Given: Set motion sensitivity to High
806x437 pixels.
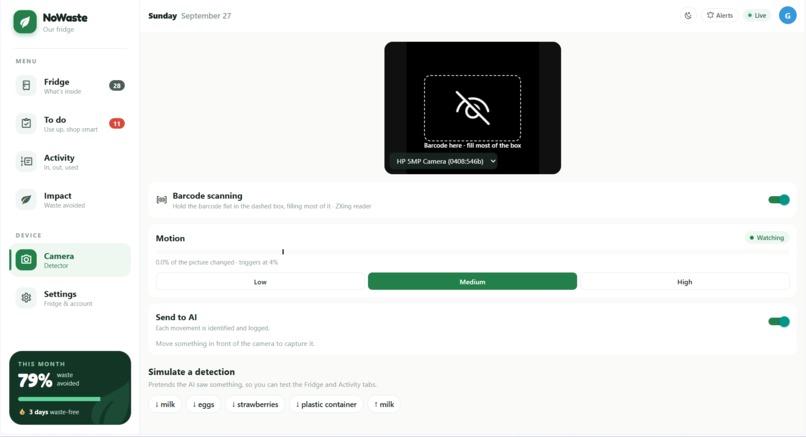Looking at the screenshot, I should [685, 282].
